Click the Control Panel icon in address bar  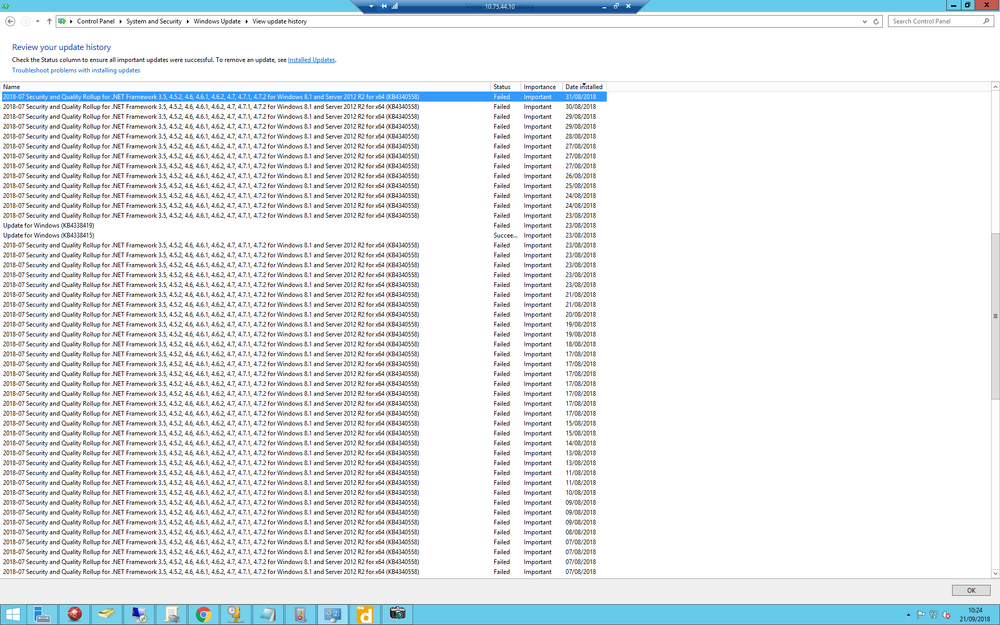coord(62,21)
